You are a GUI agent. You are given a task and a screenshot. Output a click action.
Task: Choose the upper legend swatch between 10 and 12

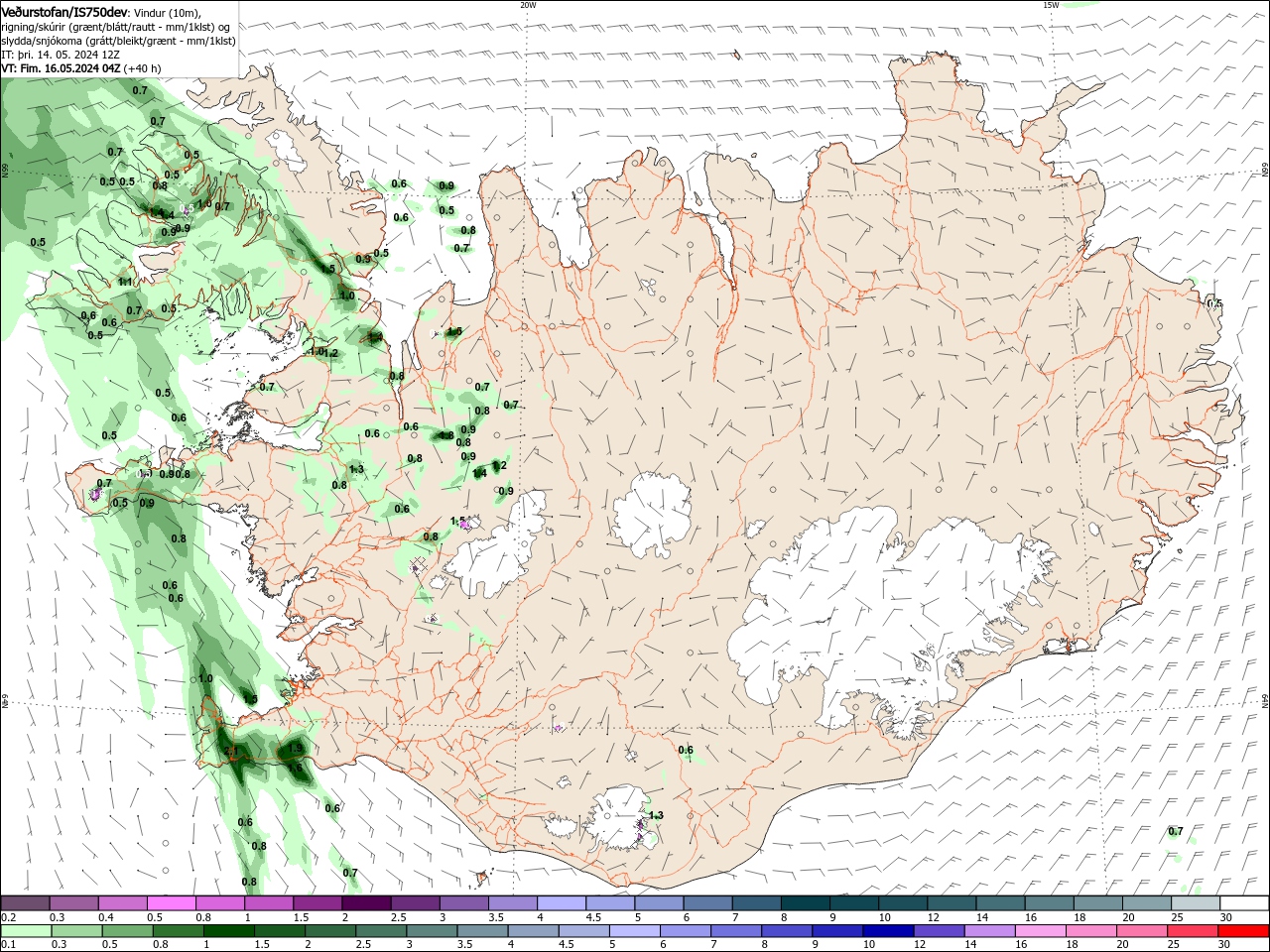[x=903, y=903]
